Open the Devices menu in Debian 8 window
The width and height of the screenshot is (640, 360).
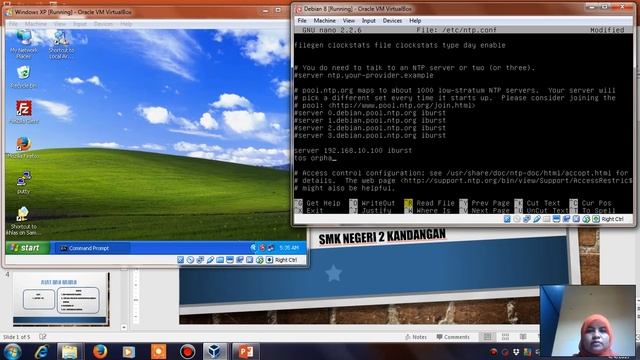click(392, 20)
